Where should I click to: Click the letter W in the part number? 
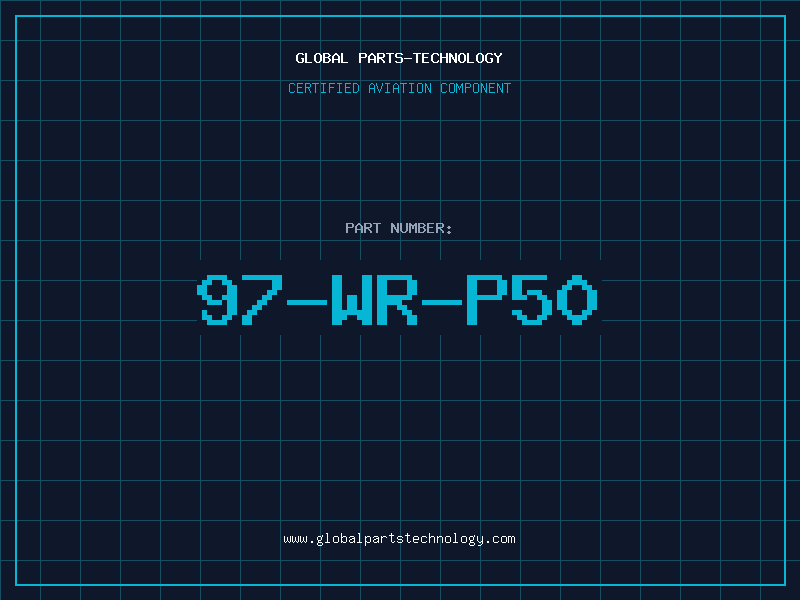click(354, 300)
